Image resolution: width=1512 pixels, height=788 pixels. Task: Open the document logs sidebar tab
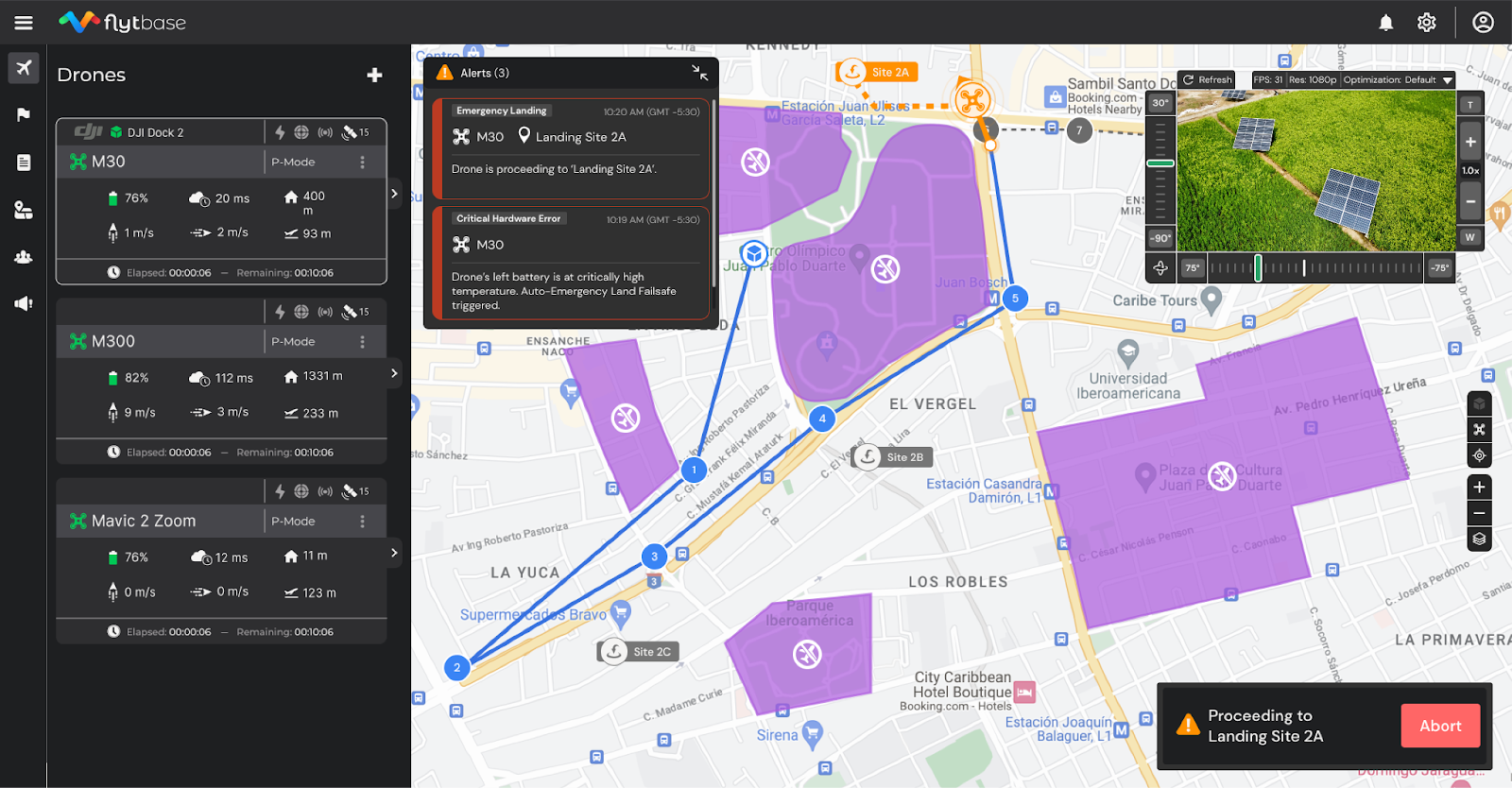tap(24, 163)
